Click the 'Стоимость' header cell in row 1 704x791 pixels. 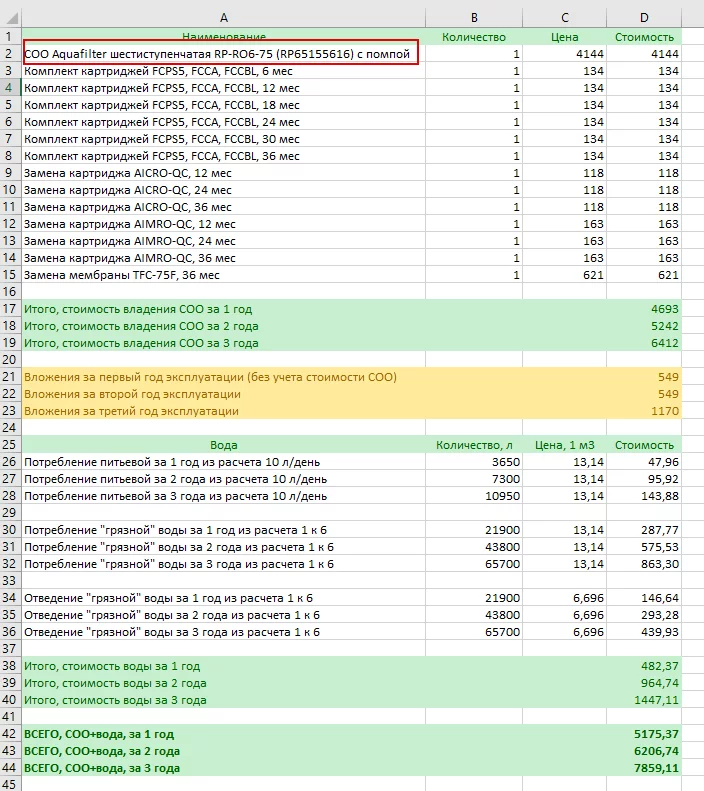644,37
